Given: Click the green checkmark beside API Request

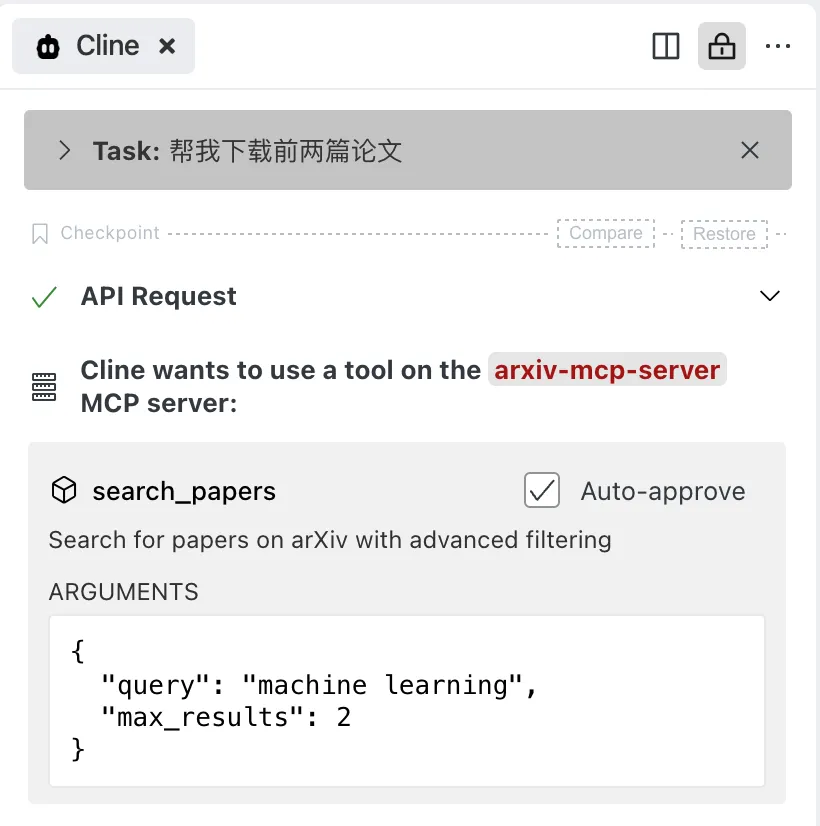Looking at the screenshot, I should (44, 296).
